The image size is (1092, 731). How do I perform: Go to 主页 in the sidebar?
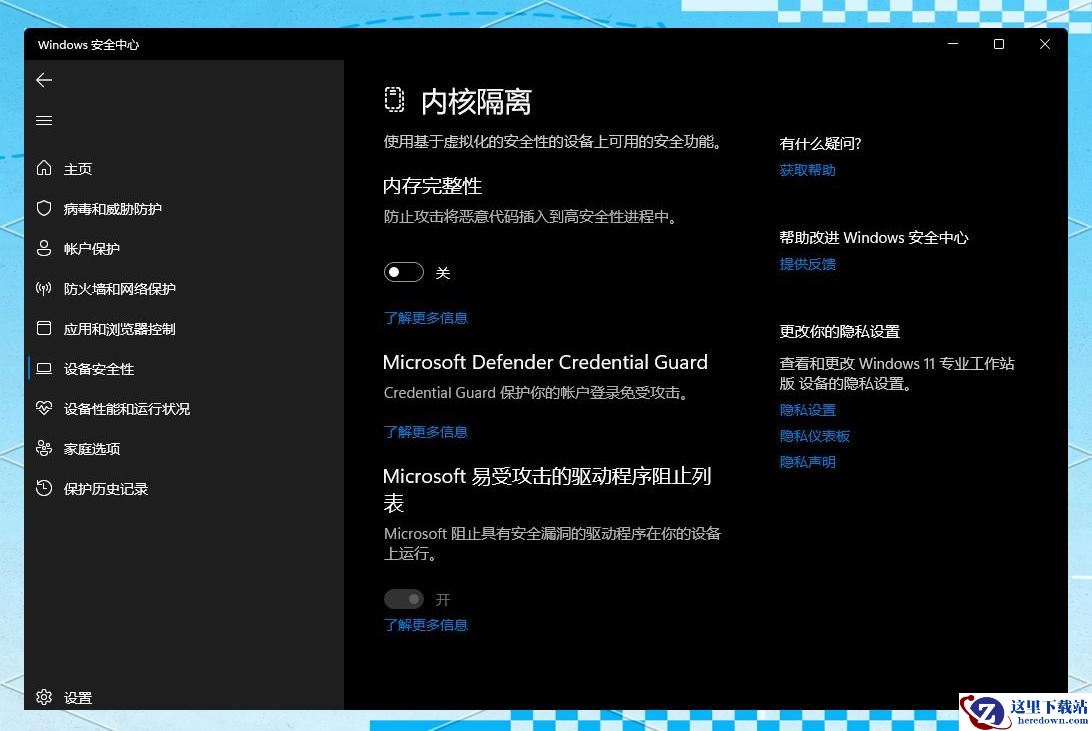pyautogui.click(x=77, y=169)
